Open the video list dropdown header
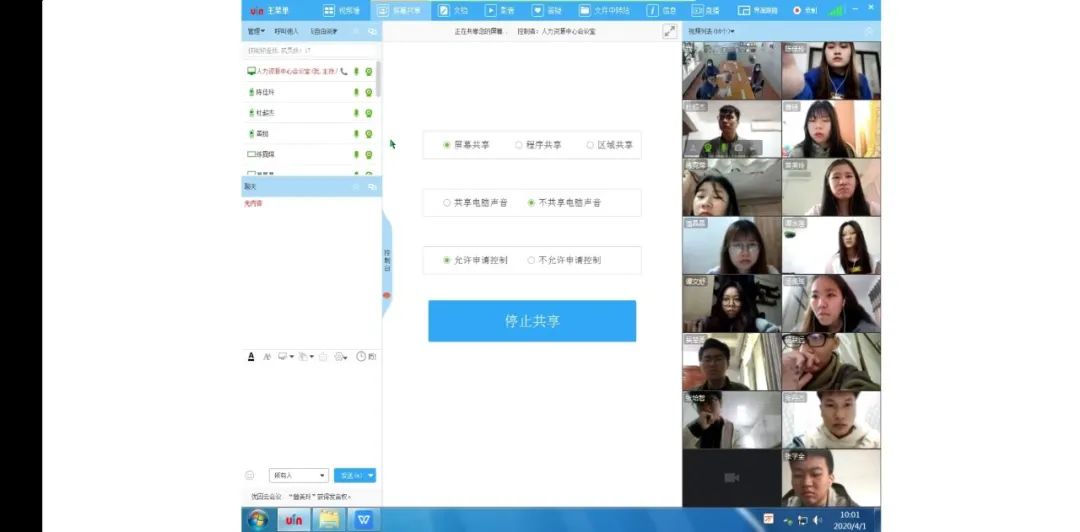Viewport: 1080px width, 532px height. (x=711, y=31)
